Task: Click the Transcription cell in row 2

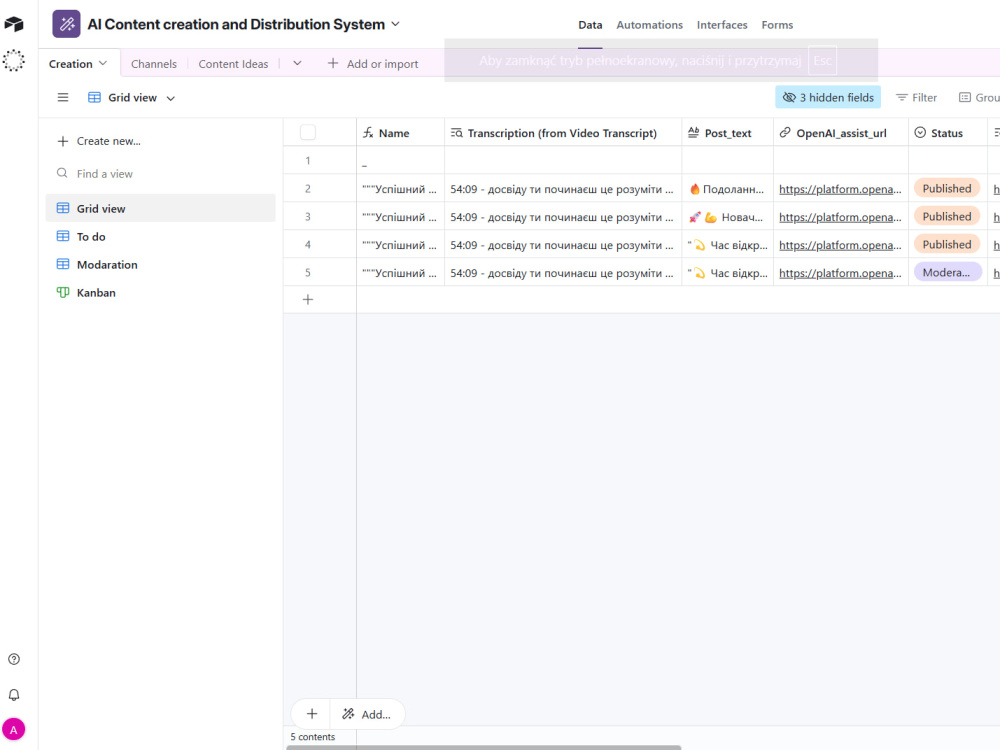Action: (x=563, y=189)
